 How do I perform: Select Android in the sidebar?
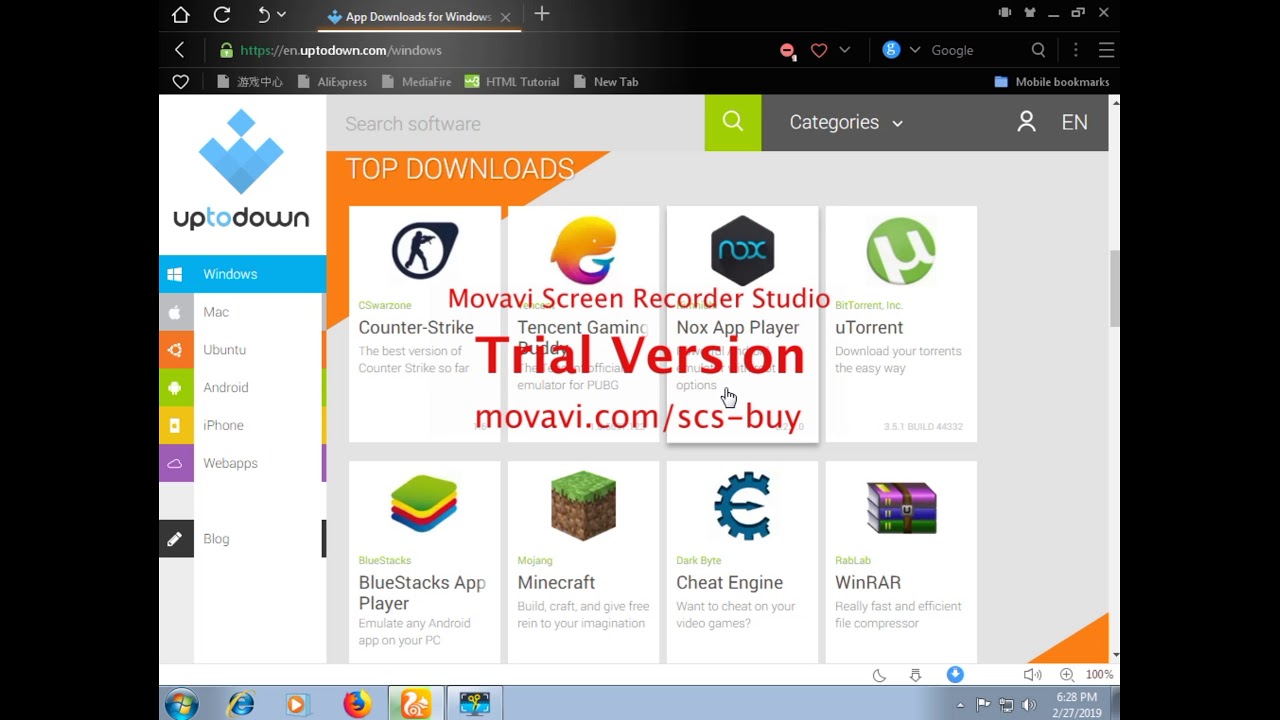(x=242, y=388)
